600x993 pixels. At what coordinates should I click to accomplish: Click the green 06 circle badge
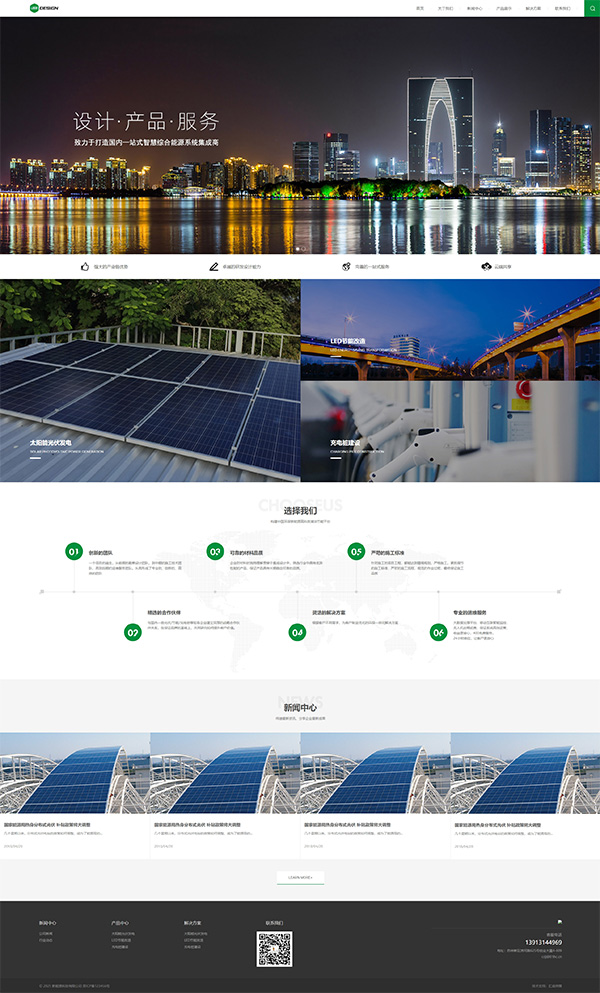(x=438, y=632)
